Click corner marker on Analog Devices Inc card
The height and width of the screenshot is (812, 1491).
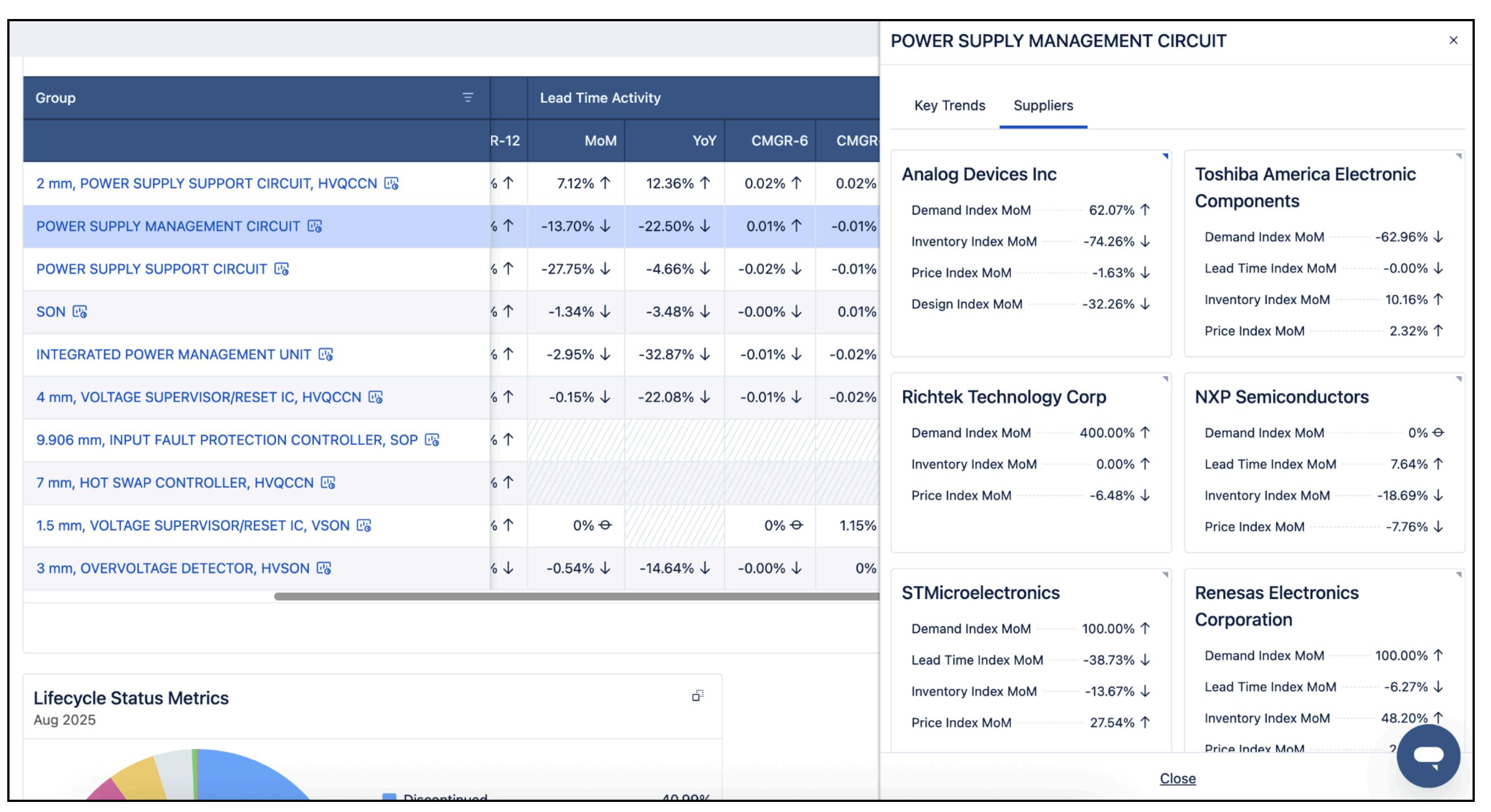pos(1166,156)
